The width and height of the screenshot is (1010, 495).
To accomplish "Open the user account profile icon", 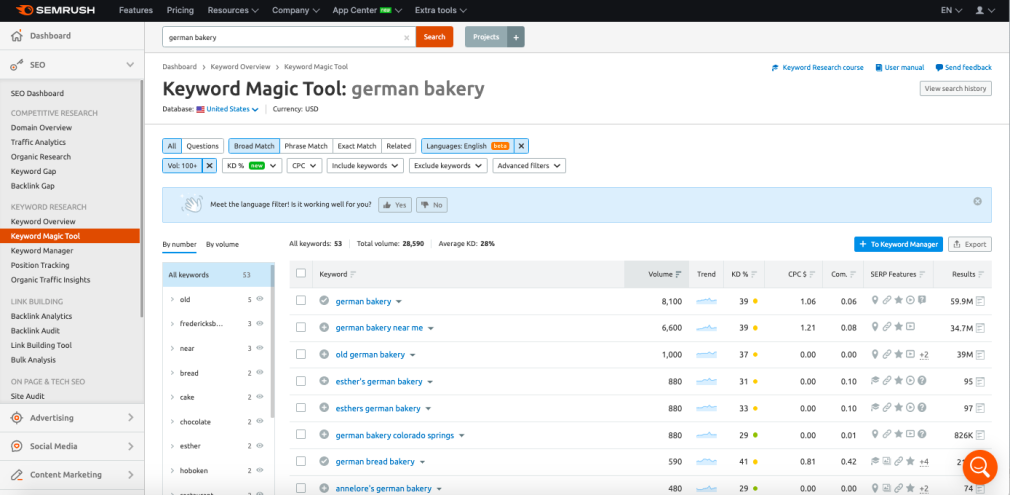I will 981,10.
